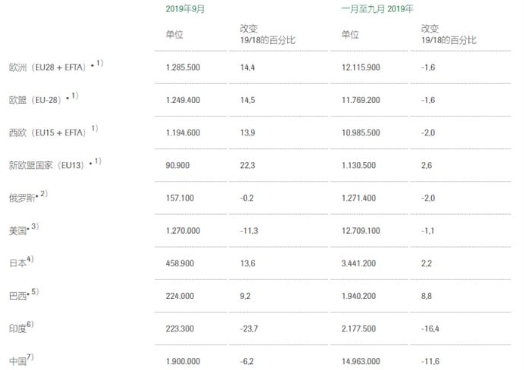Click the 14.963.000 cell for 中国
Image resolution: width=524 pixels, height=370 pixels.
[361, 361]
